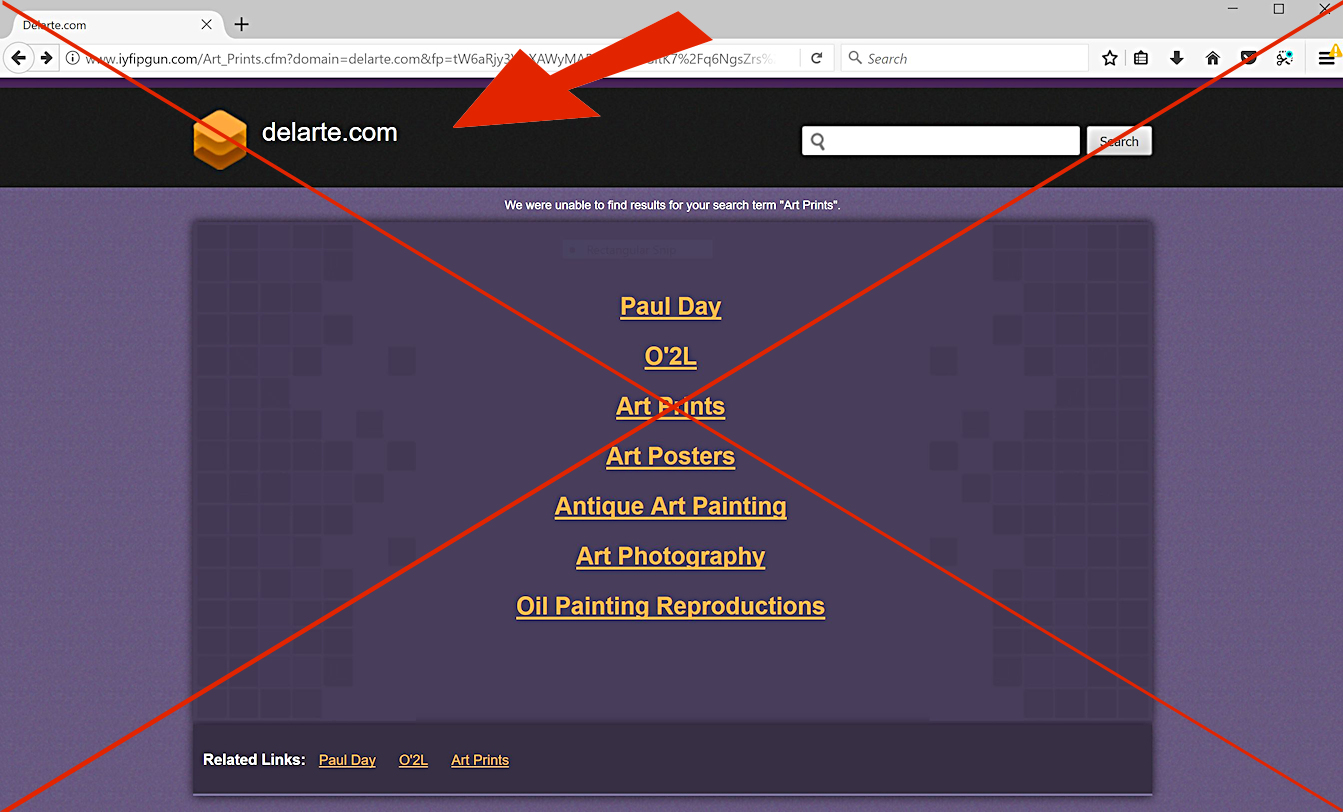Focus the page search text box
1343x812 pixels.
pos(941,141)
